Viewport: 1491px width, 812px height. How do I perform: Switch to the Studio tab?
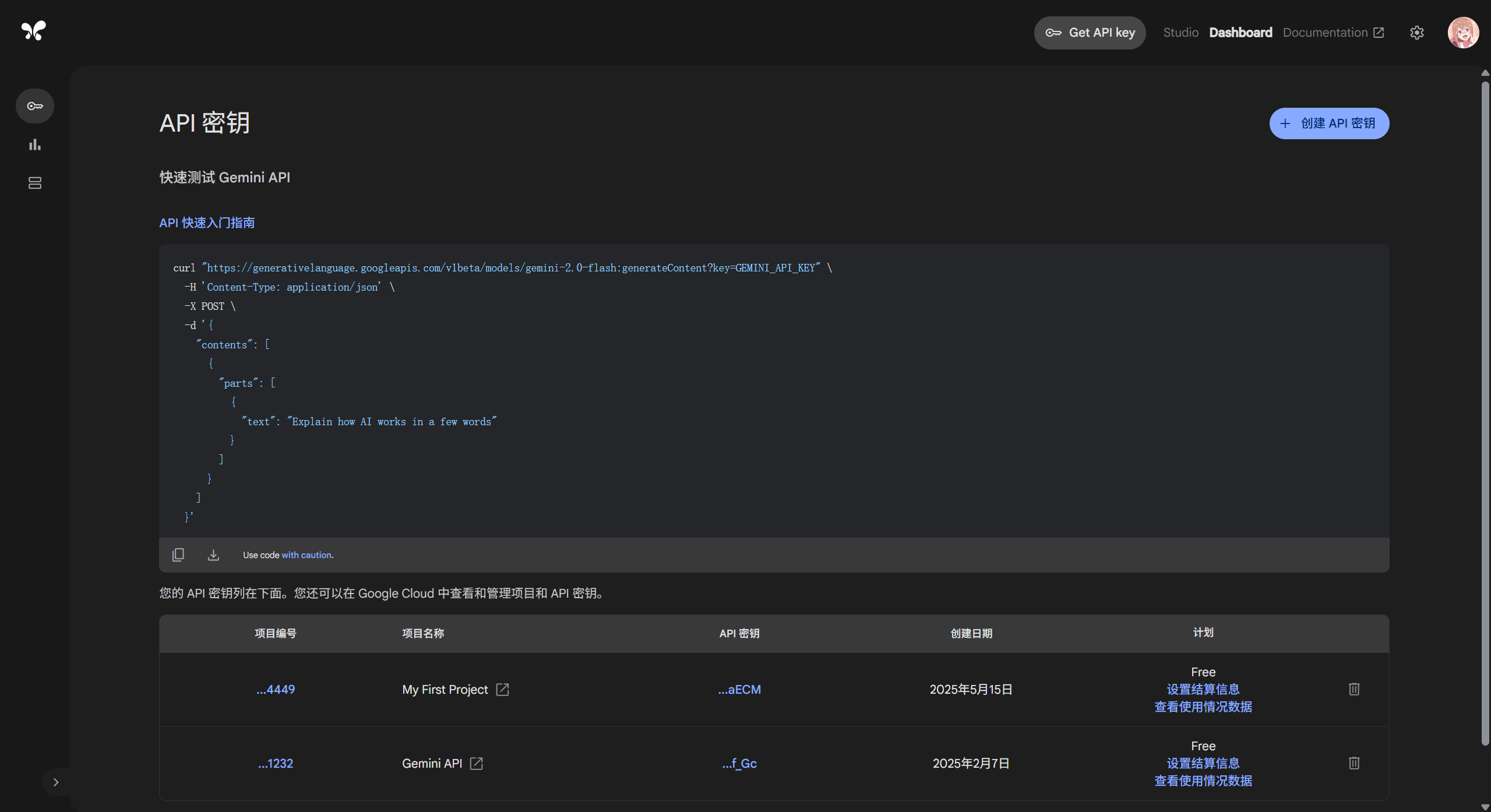pos(1180,33)
